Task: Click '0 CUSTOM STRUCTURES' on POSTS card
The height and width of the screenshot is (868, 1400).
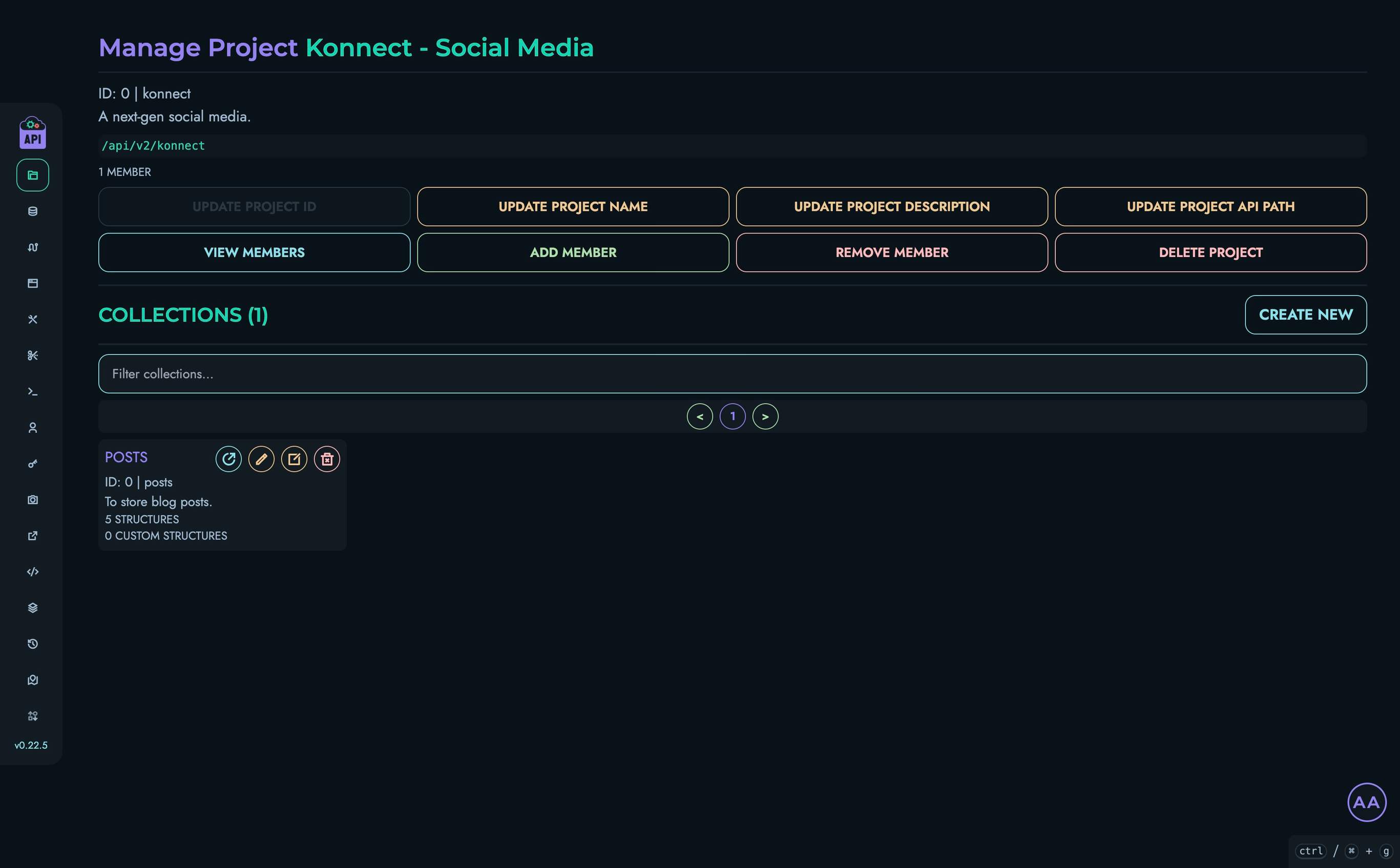Action: coord(166,536)
